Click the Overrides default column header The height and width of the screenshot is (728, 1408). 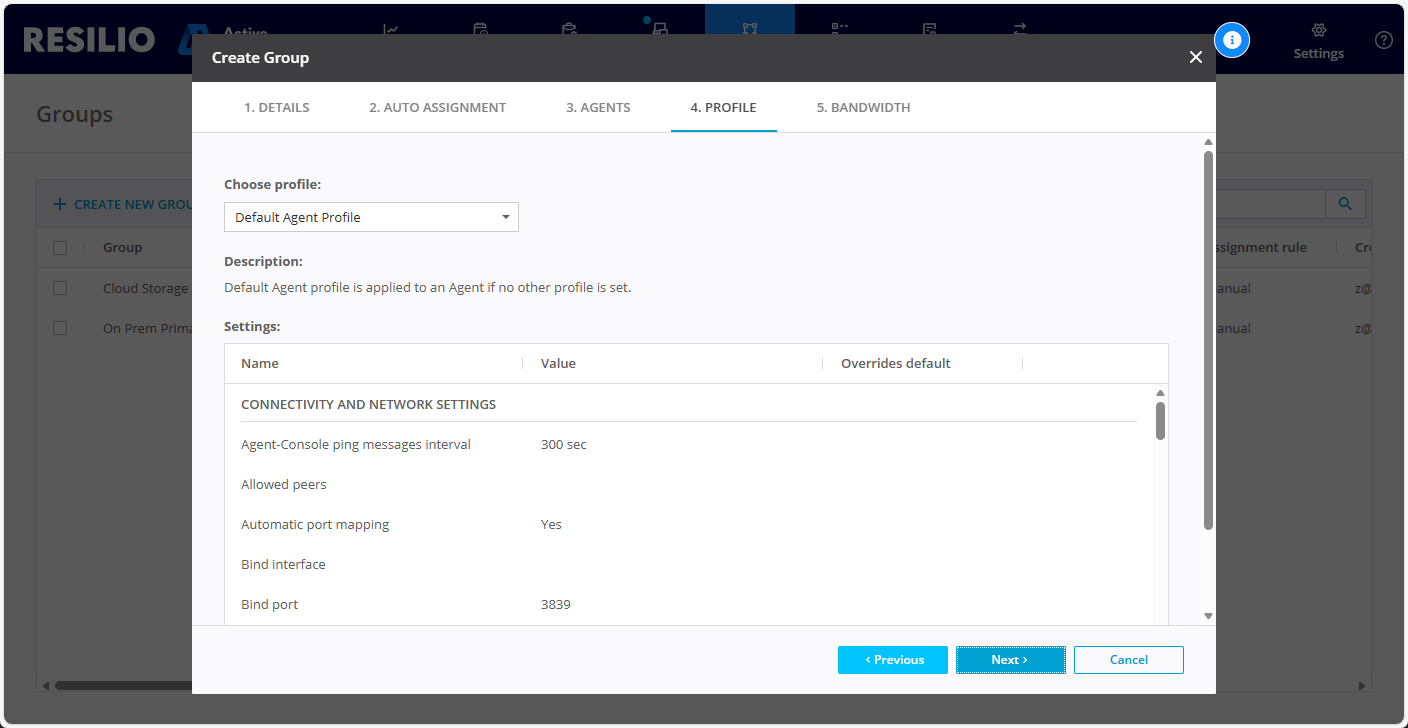(895, 364)
